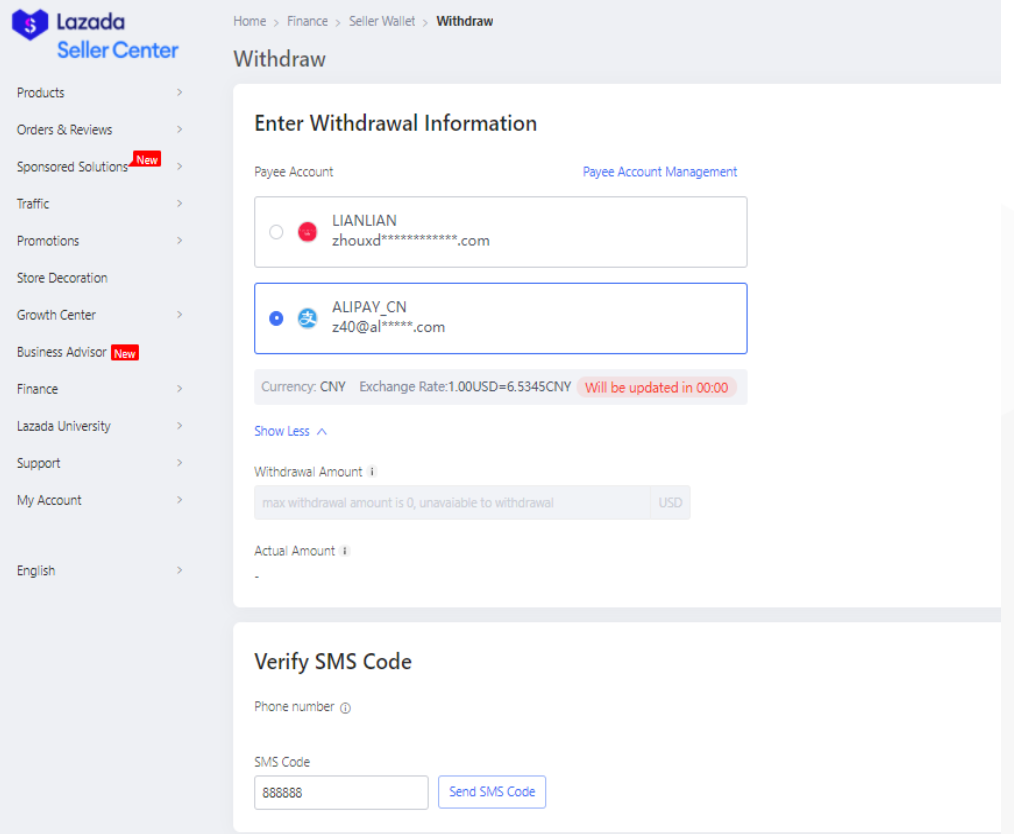The height and width of the screenshot is (834, 1014).
Task: Click the 'Enter Withdrawal Information' heading
Action: pos(396,123)
